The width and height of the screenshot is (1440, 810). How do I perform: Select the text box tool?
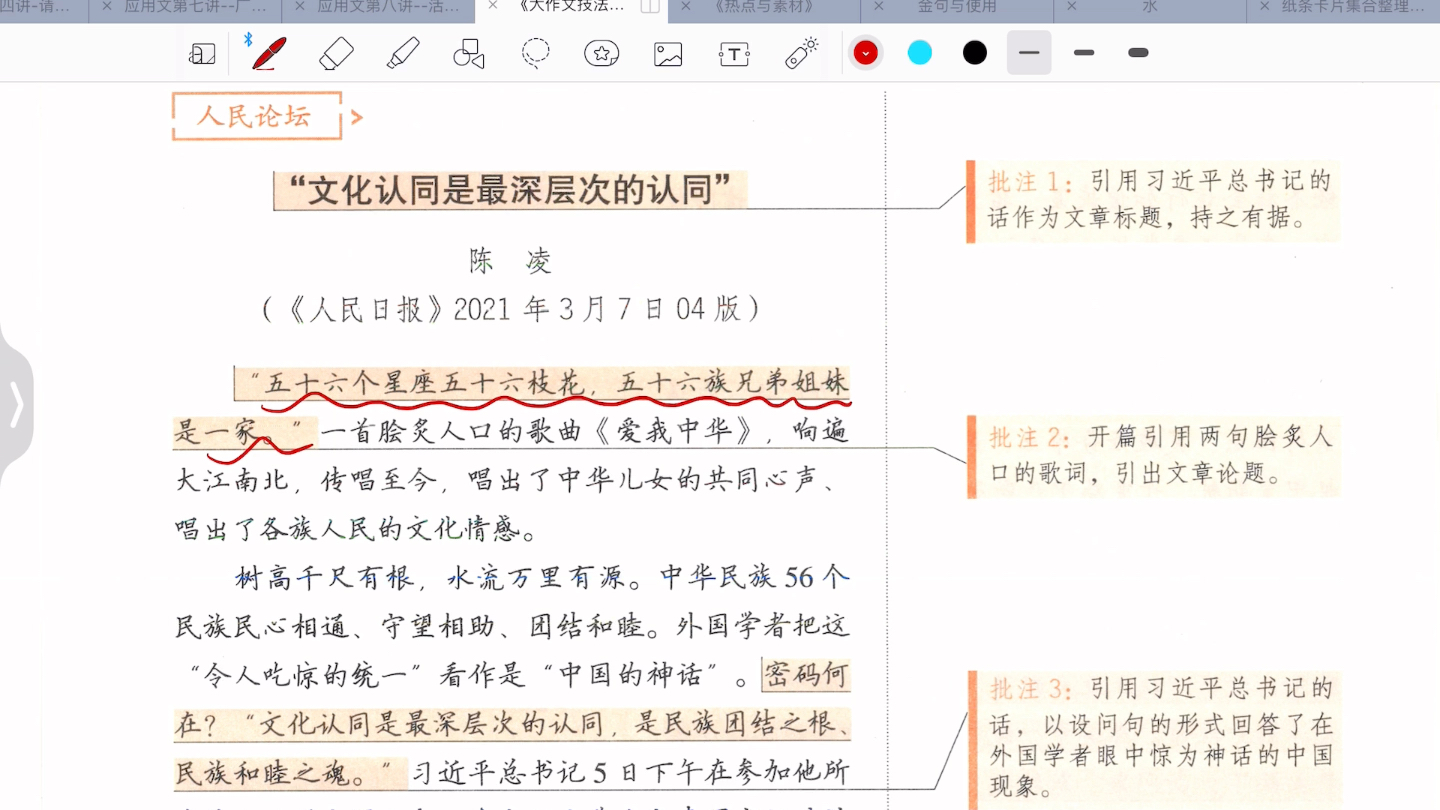[734, 54]
